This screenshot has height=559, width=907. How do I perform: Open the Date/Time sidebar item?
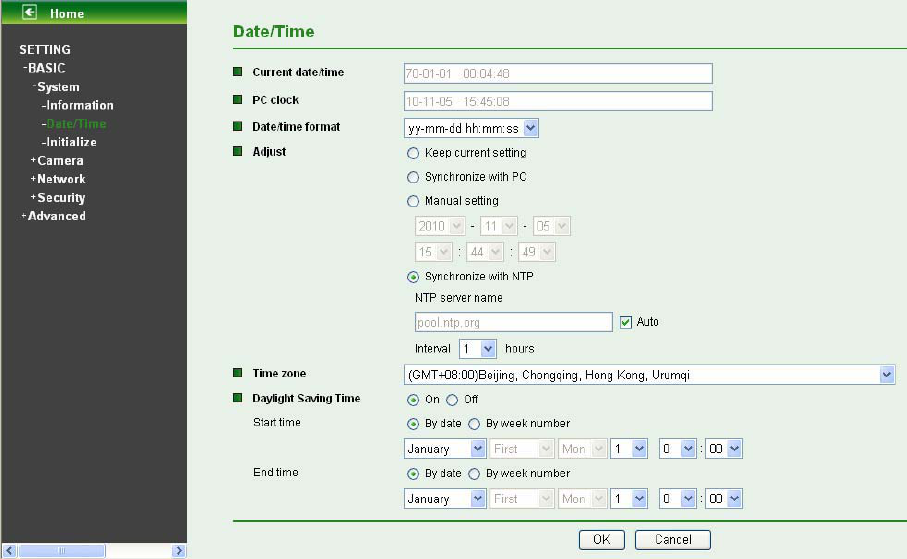click(x=74, y=124)
